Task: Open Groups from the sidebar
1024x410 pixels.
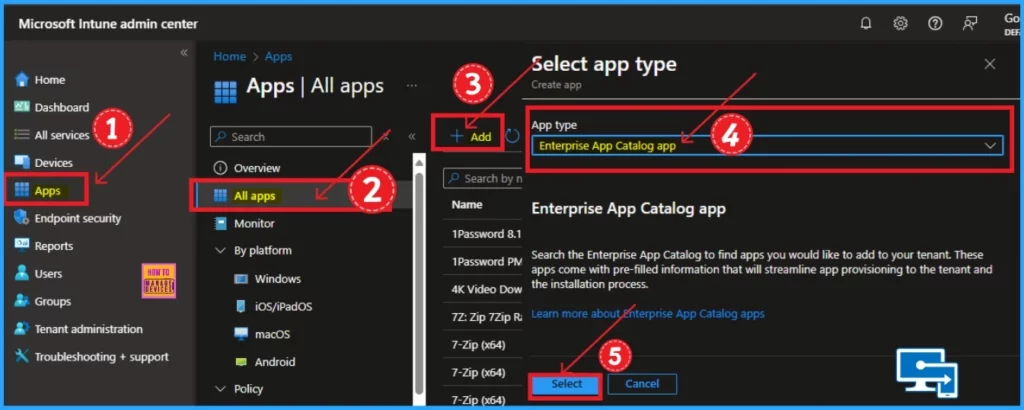Action: pos(52,302)
